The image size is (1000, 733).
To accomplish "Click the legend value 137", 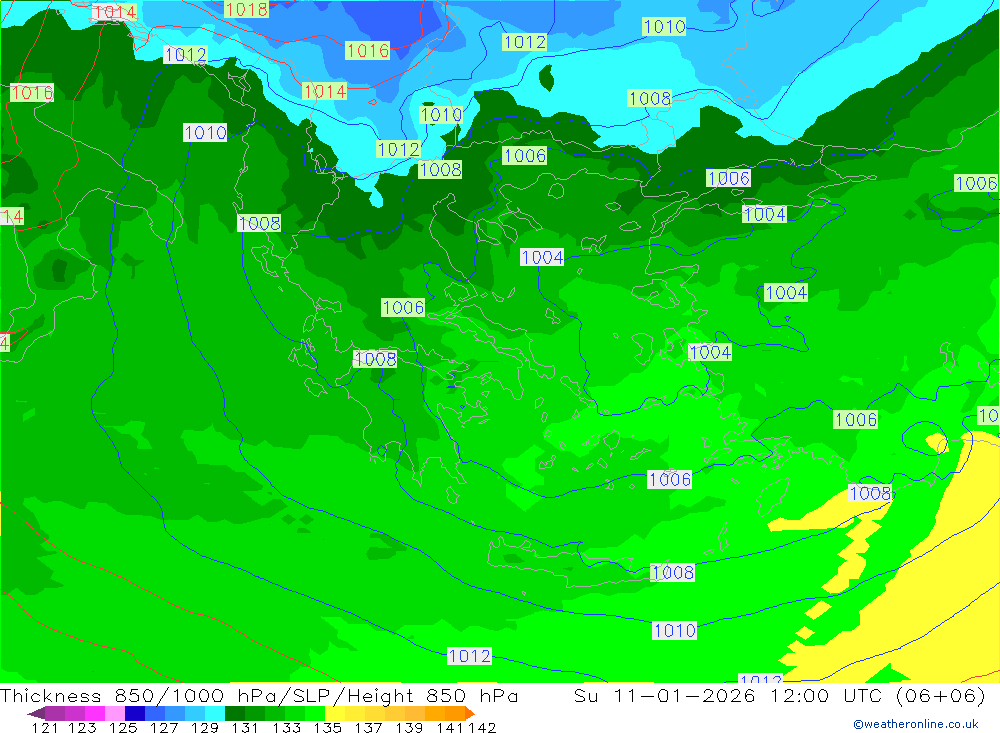I will [x=368, y=727].
